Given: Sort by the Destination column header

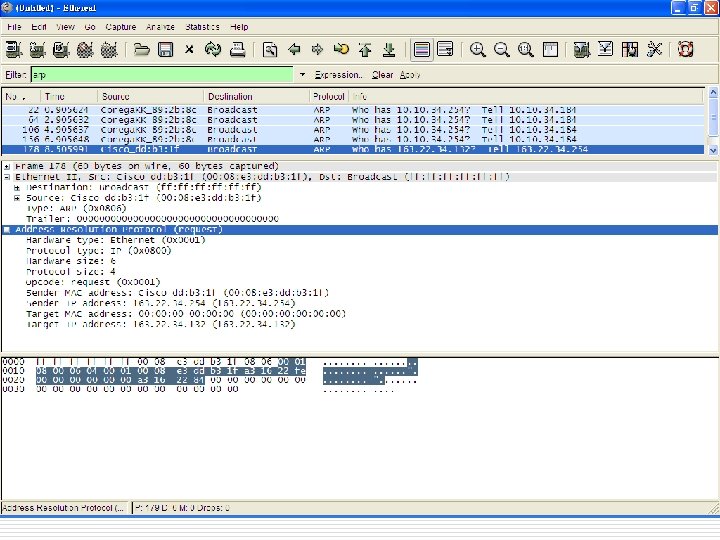Looking at the screenshot, I should [x=256, y=96].
